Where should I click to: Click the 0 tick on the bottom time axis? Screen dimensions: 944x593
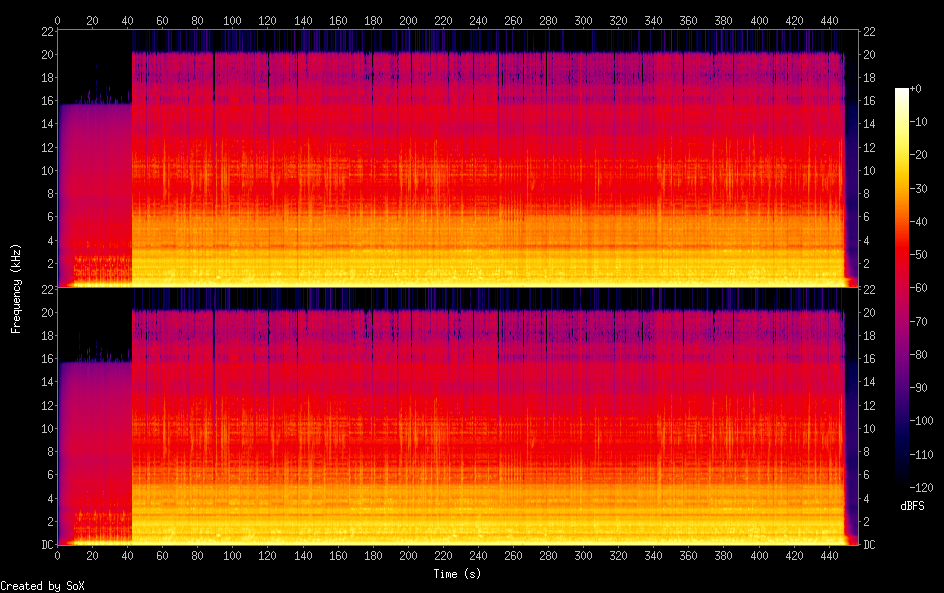[x=57, y=555]
